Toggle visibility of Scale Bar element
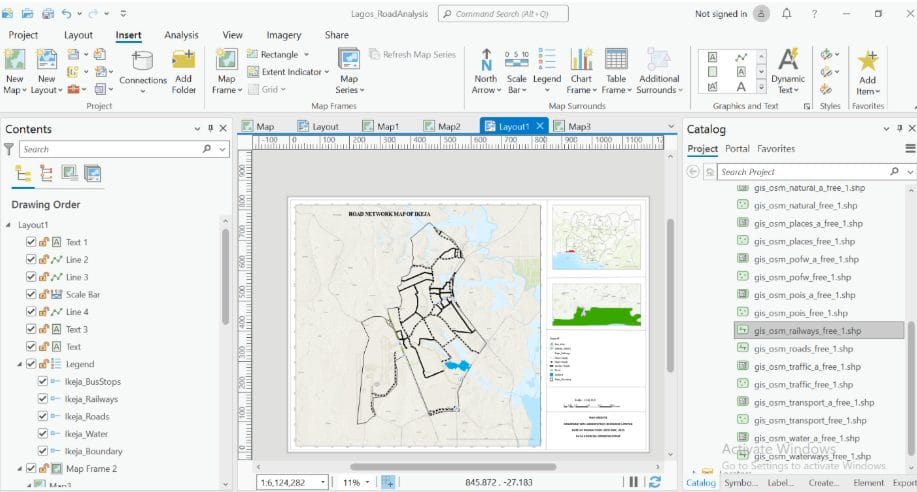917x492 pixels. 31,295
